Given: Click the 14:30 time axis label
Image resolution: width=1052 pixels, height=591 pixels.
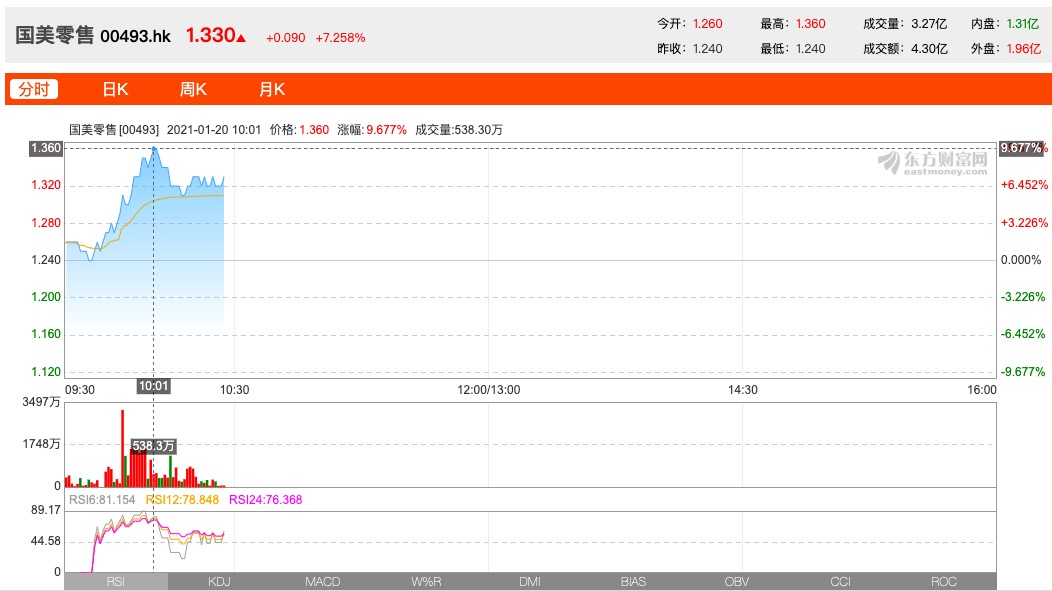Looking at the screenshot, I should pos(743,390).
